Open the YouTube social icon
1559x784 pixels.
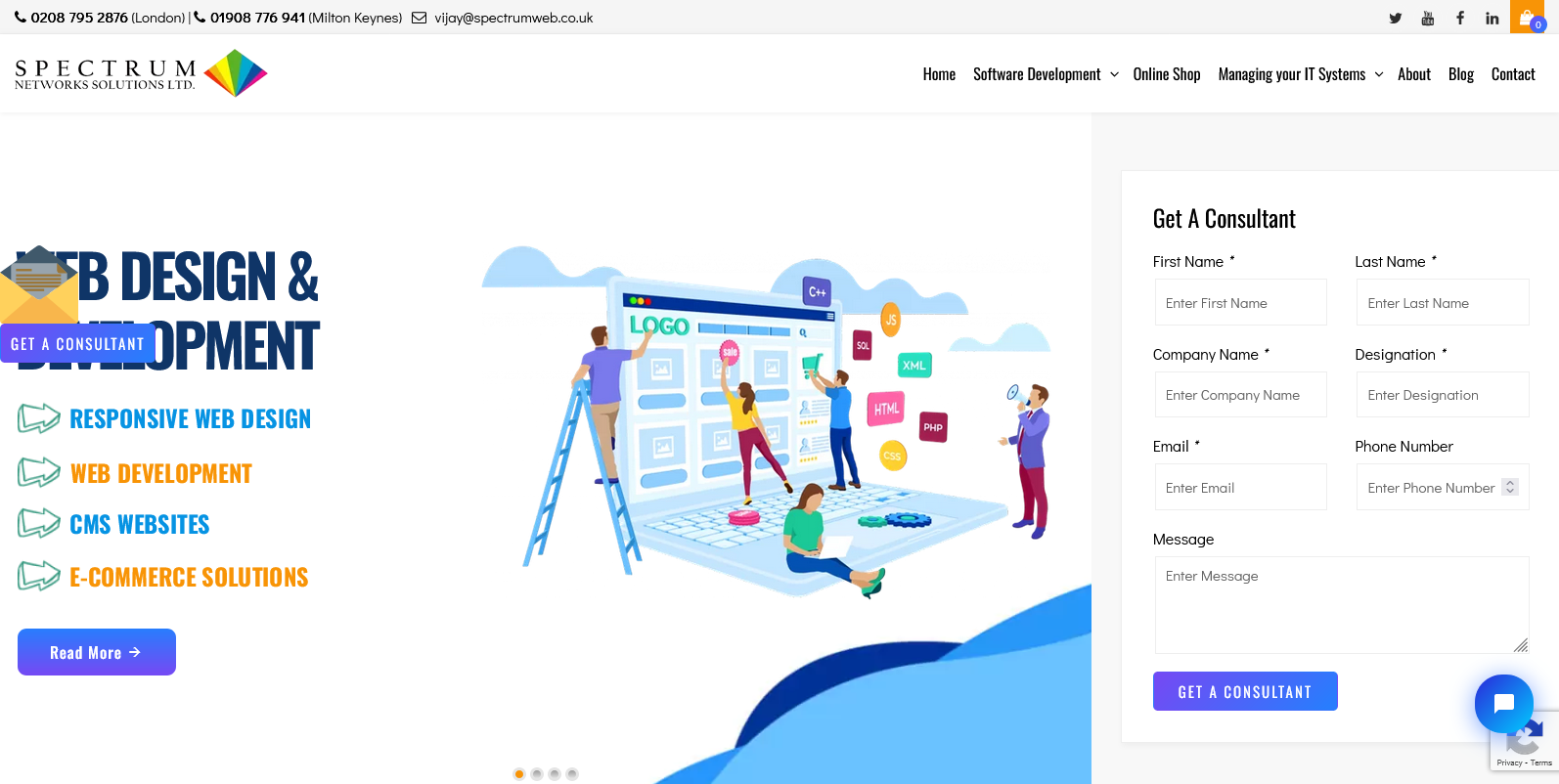(1427, 18)
